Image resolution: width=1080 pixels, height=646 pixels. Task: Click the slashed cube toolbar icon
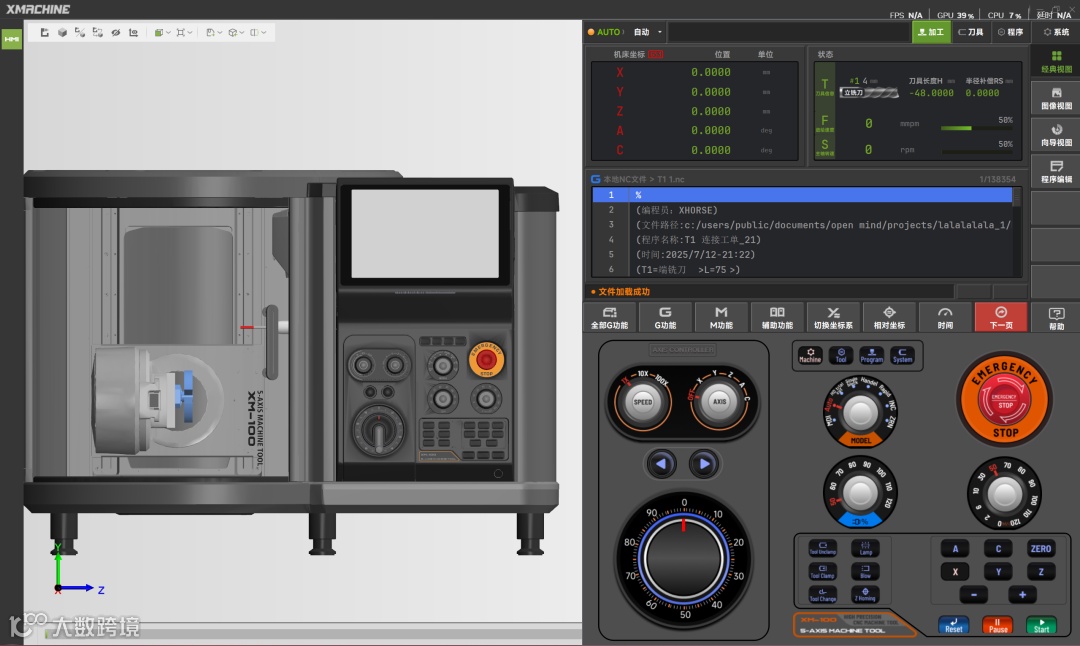coord(80,32)
